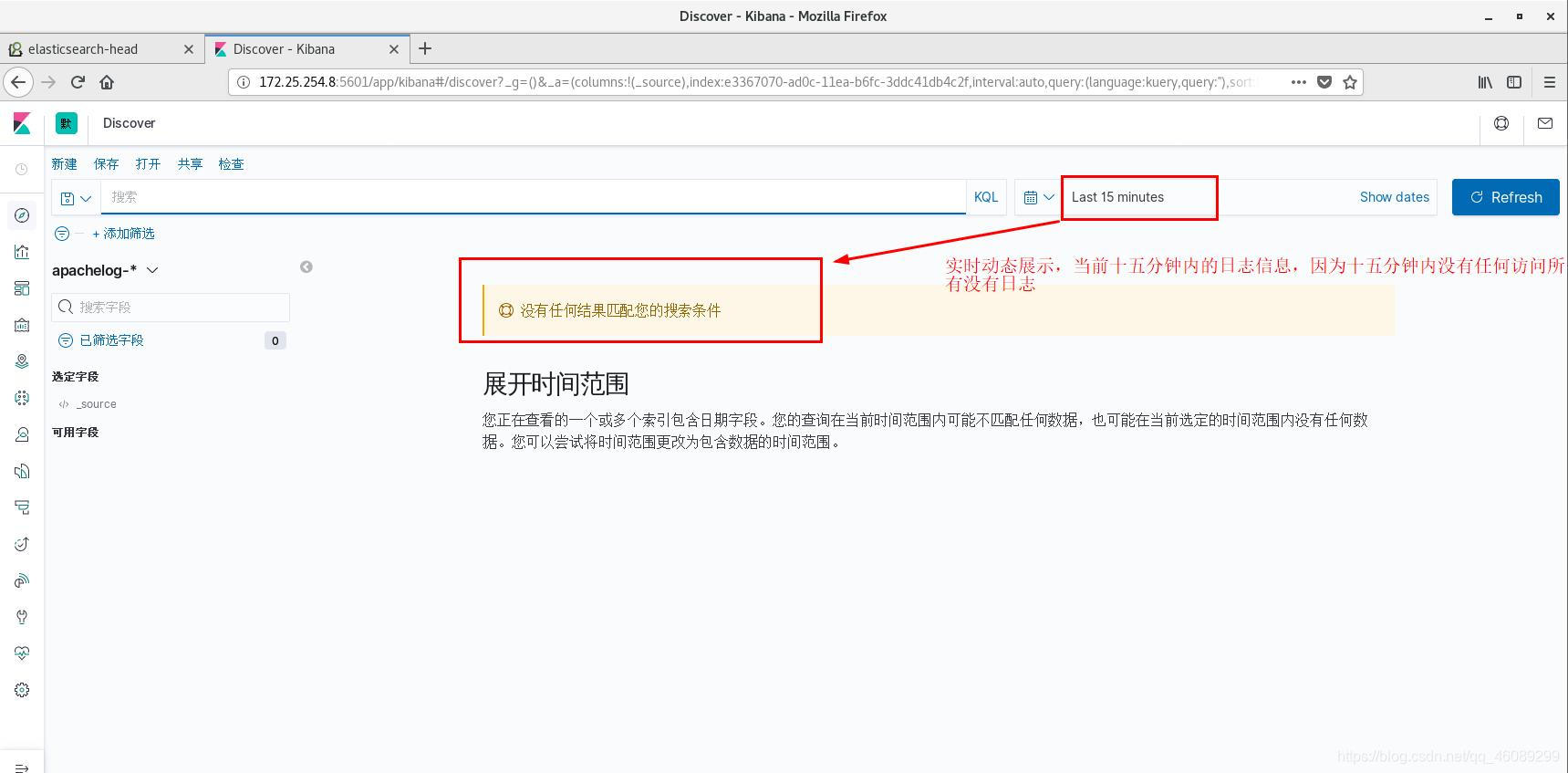Viewport: 1568px width, 773px height.
Task: Click the Show dates link
Action: (x=1394, y=197)
